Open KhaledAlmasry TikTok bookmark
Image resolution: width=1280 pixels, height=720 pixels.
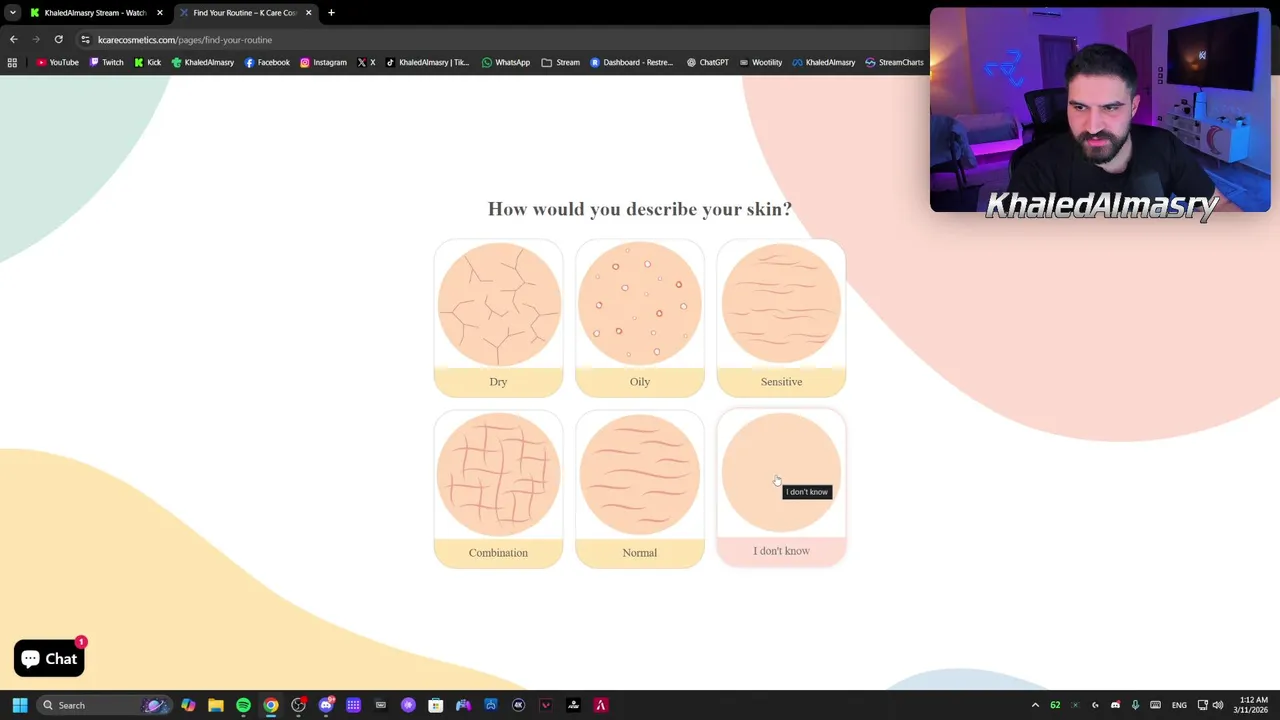427,62
